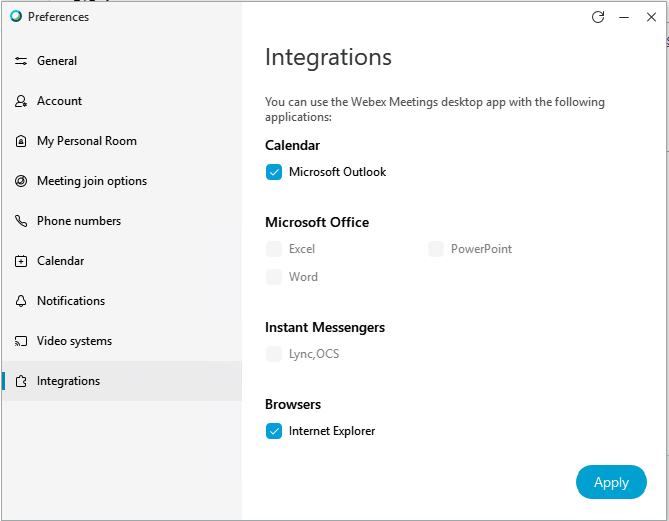Click the Phone numbers handset icon
669x521 pixels.
click(x=21, y=221)
